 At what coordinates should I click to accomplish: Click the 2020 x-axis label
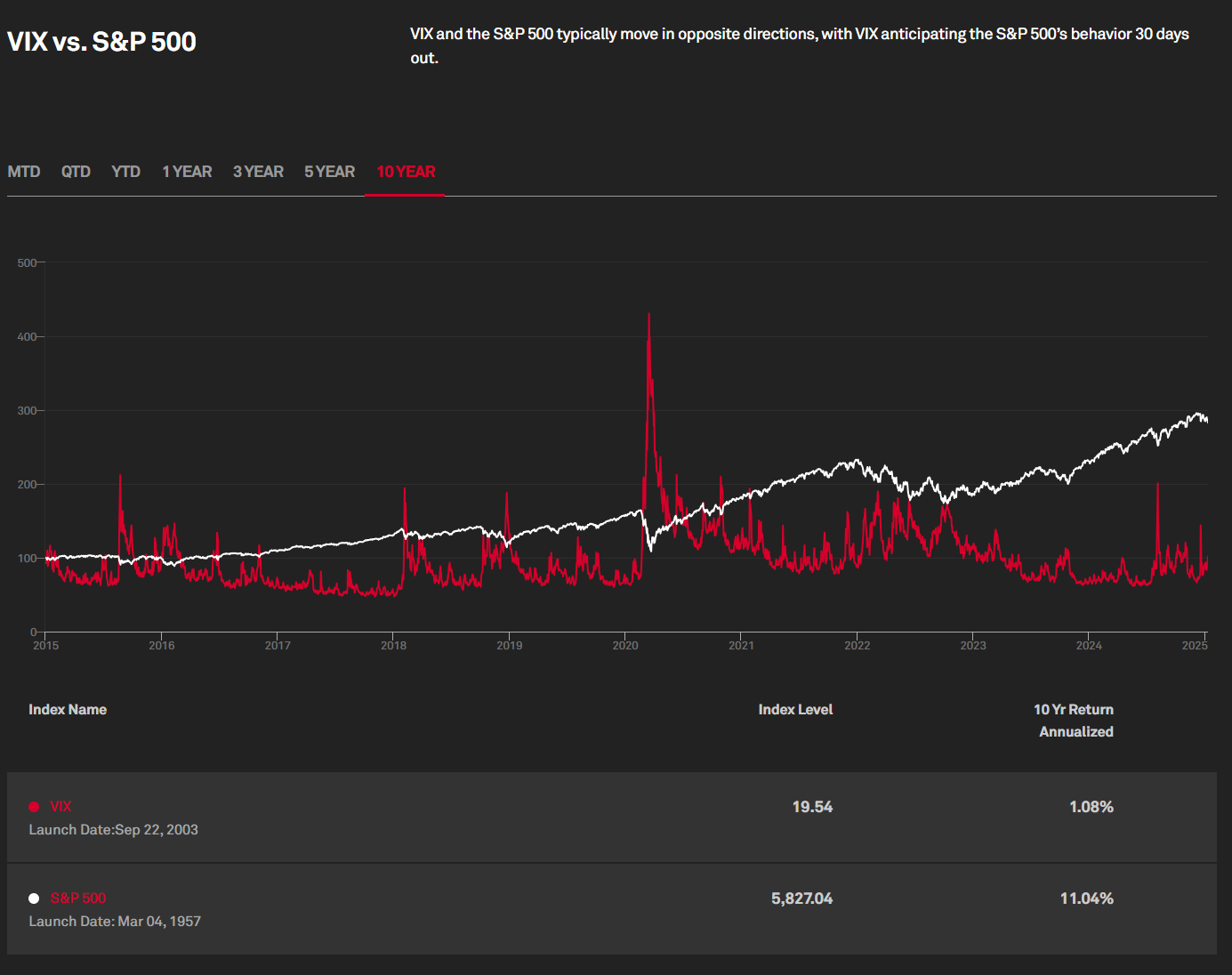click(625, 645)
